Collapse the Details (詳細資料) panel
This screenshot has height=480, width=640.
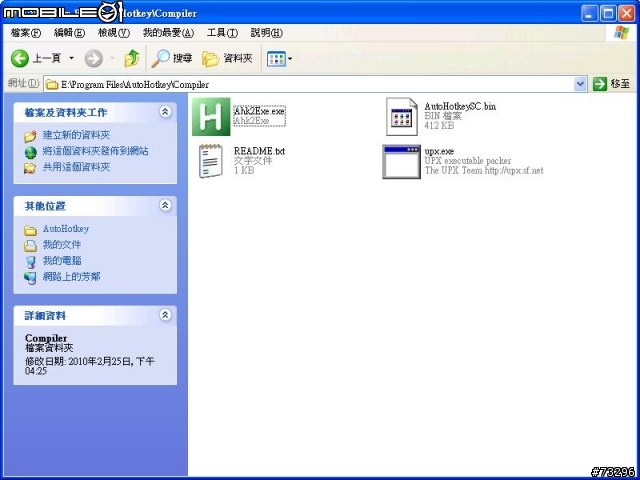pyautogui.click(x=165, y=315)
